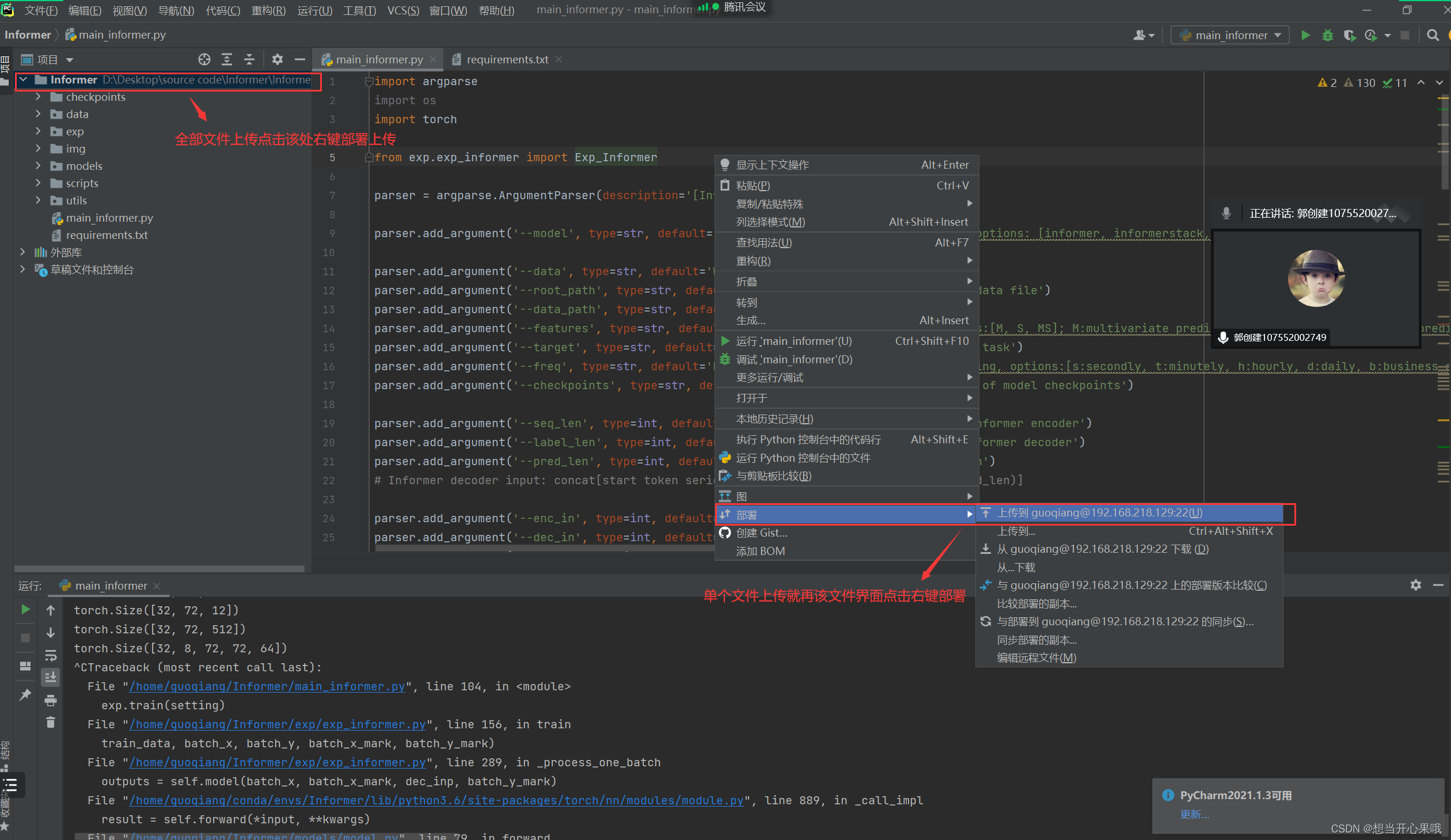This screenshot has width=1451, height=840.
Task: Expand 草稿文件和控制台 node
Action: (22, 269)
